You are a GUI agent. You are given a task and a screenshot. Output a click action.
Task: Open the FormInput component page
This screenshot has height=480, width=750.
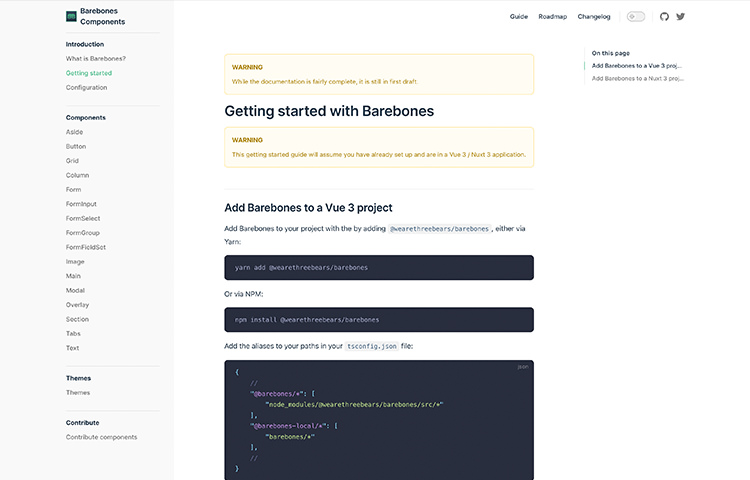(x=81, y=204)
